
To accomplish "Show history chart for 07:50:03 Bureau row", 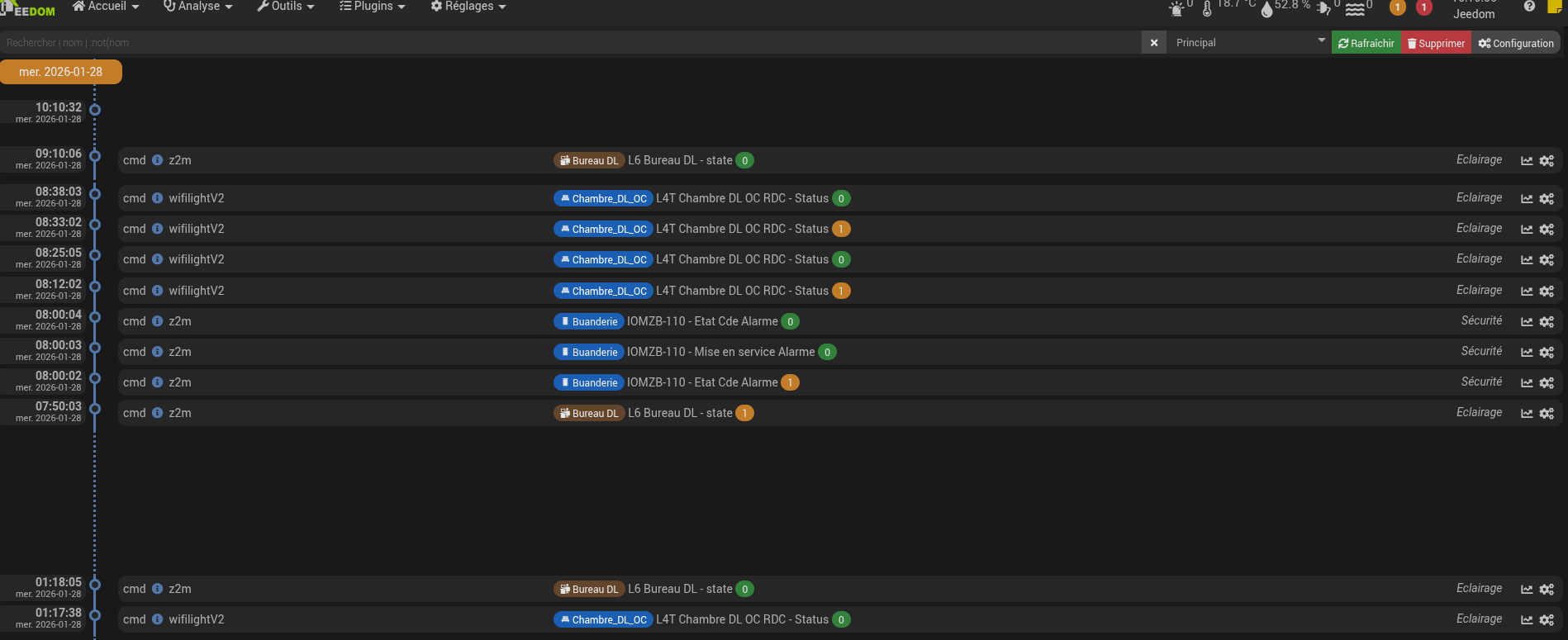I will pos(1527,414).
